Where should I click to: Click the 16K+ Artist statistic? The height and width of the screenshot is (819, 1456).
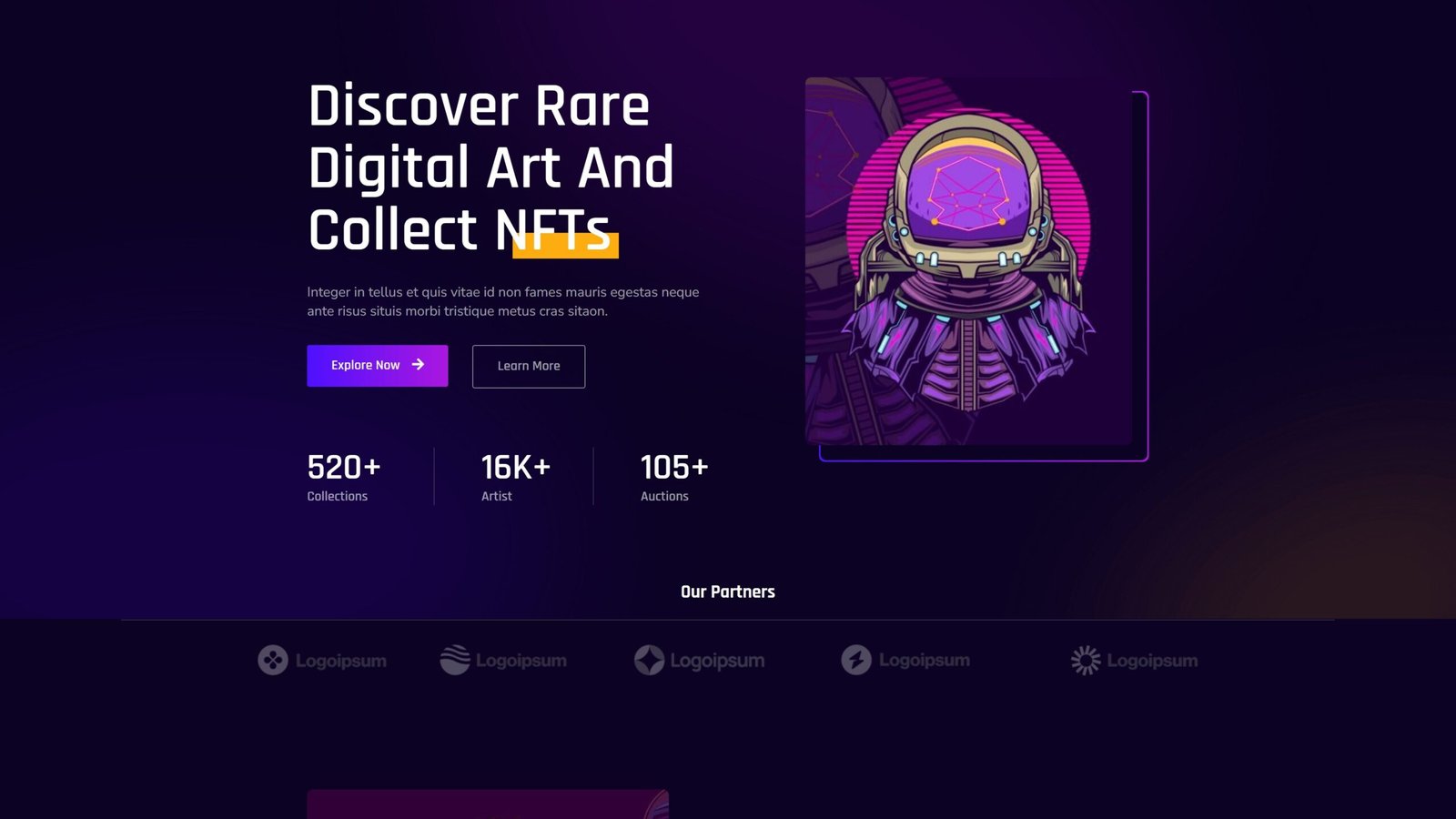pyautogui.click(x=516, y=477)
